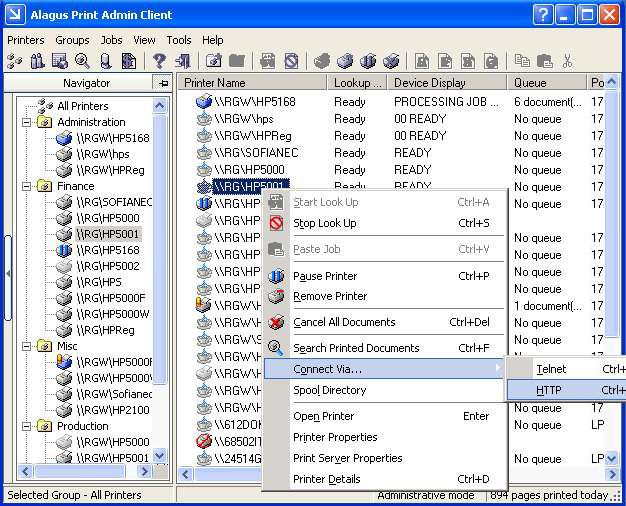Click the All Printers icon in Navigator
Image resolution: width=626 pixels, height=506 pixels.
[x=45, y=106]
